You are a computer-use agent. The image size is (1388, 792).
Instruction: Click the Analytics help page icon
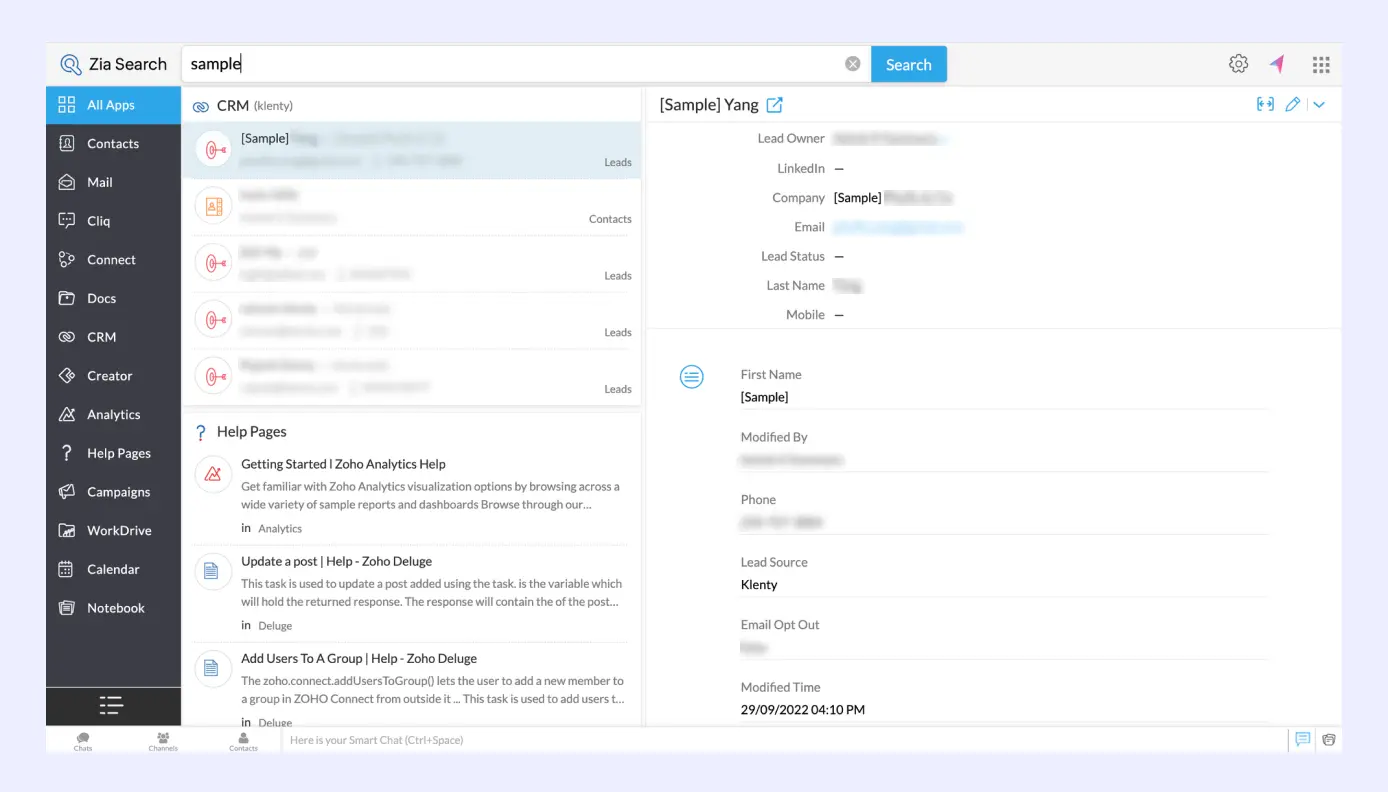pyautogui.click(x=213, y=473)
